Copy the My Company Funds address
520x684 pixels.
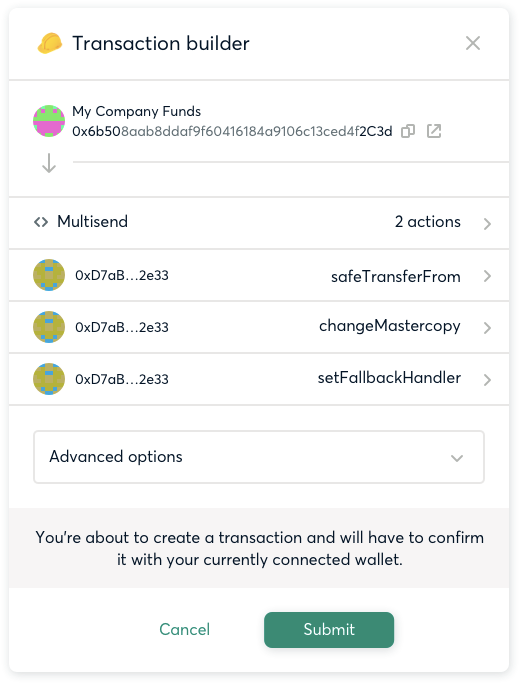(x=408, y=131)
